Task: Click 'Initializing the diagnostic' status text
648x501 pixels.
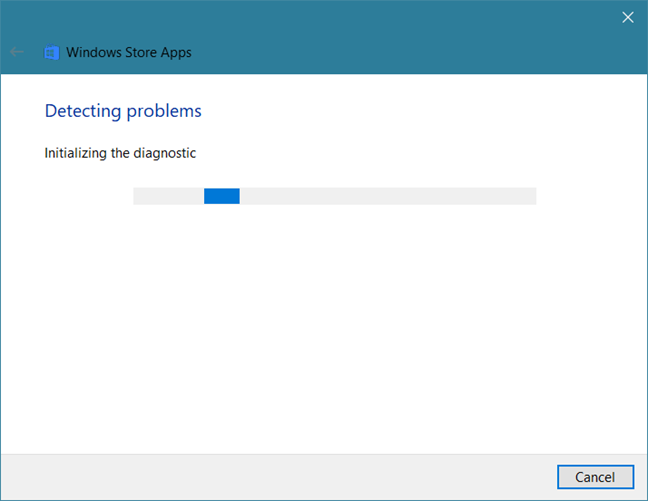Action: pos(120,153)
